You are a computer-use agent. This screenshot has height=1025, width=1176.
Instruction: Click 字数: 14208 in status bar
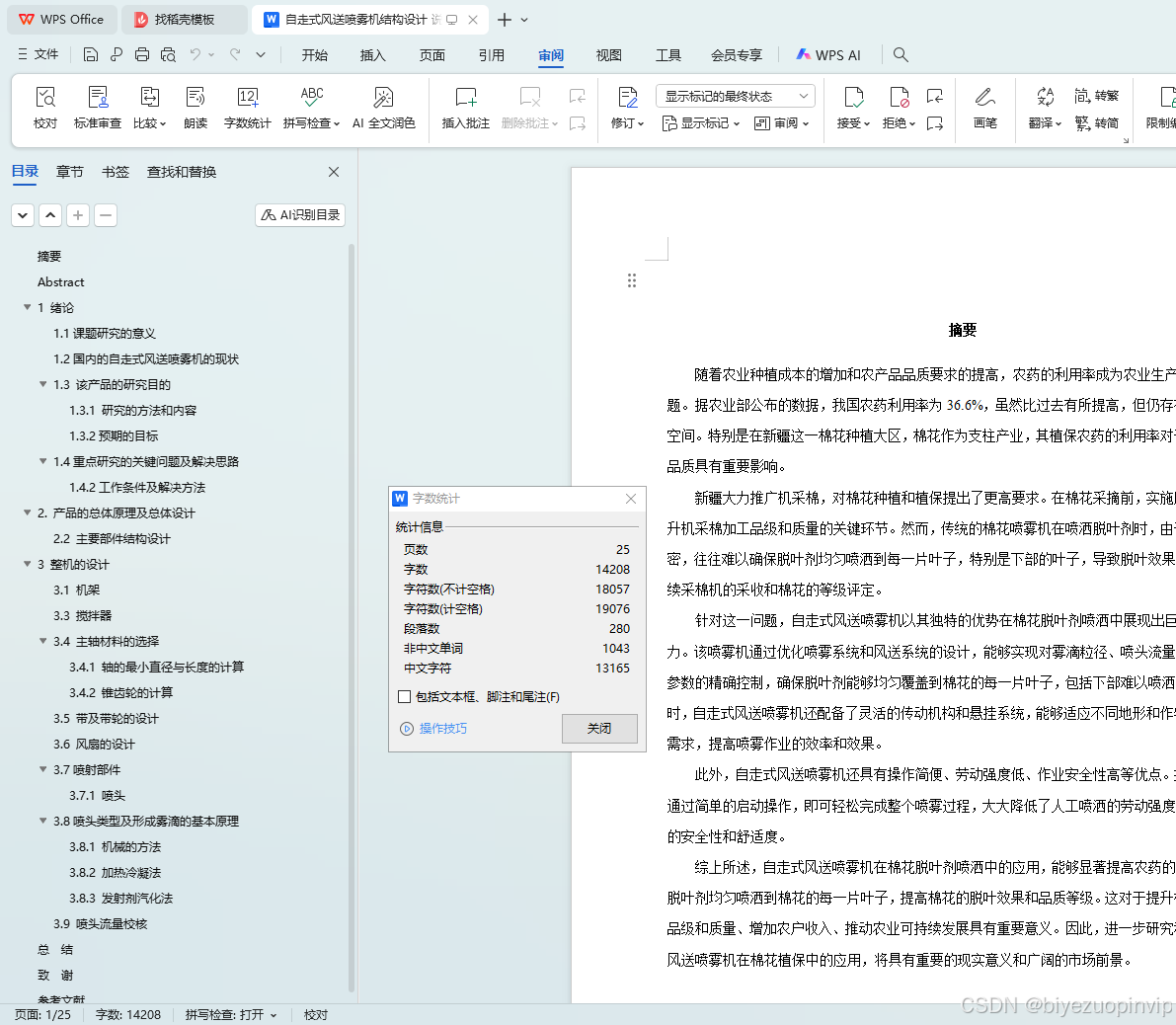click(127, 1014)
